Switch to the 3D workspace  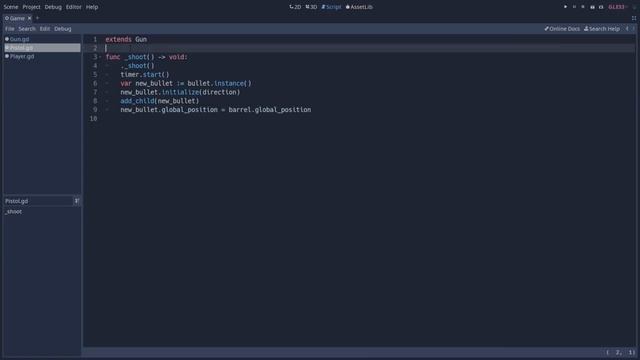point(311,7)
